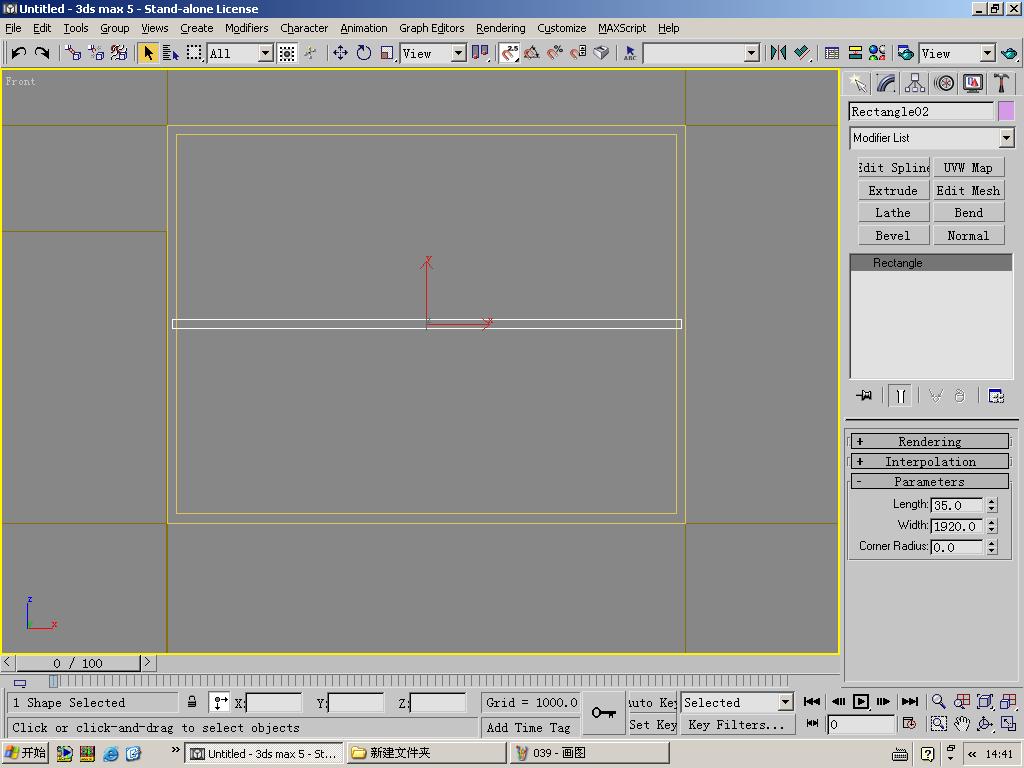The width and height of the screenshot is (1024, 768).
Task: Click the Undo arrow in the toolbar
Action: (18, 53)
